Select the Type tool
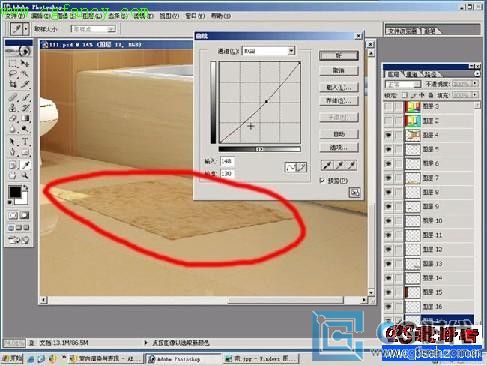 [25, 142]
